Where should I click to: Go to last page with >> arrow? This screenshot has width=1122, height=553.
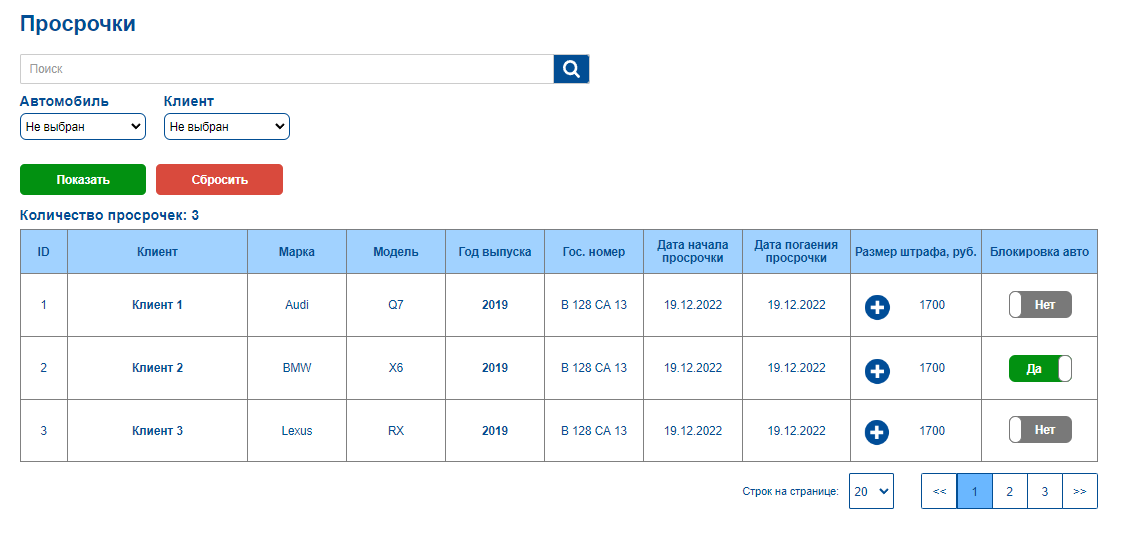tap(1080, 491)
